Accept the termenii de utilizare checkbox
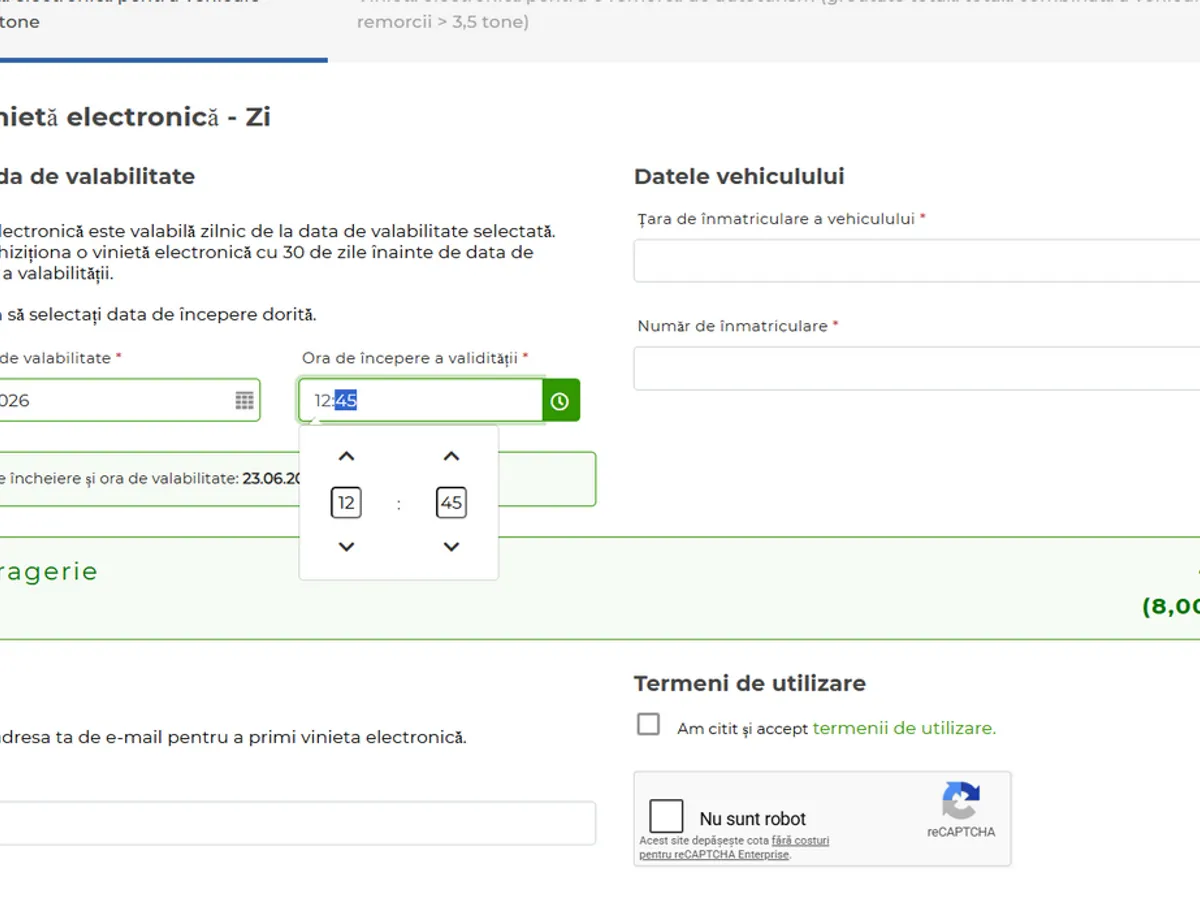The width and height of the screenshot is (1200, 900). coord(649,725)
